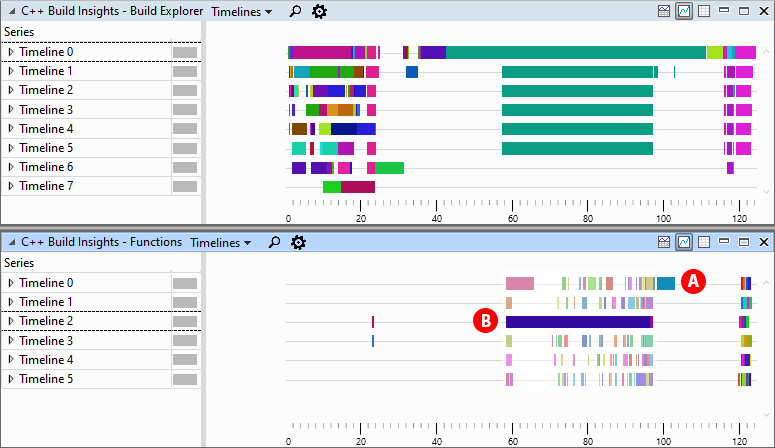Select Timeline 4 label in Functions panel
This screenshot has width=775, height=448.
click(46, 359)
